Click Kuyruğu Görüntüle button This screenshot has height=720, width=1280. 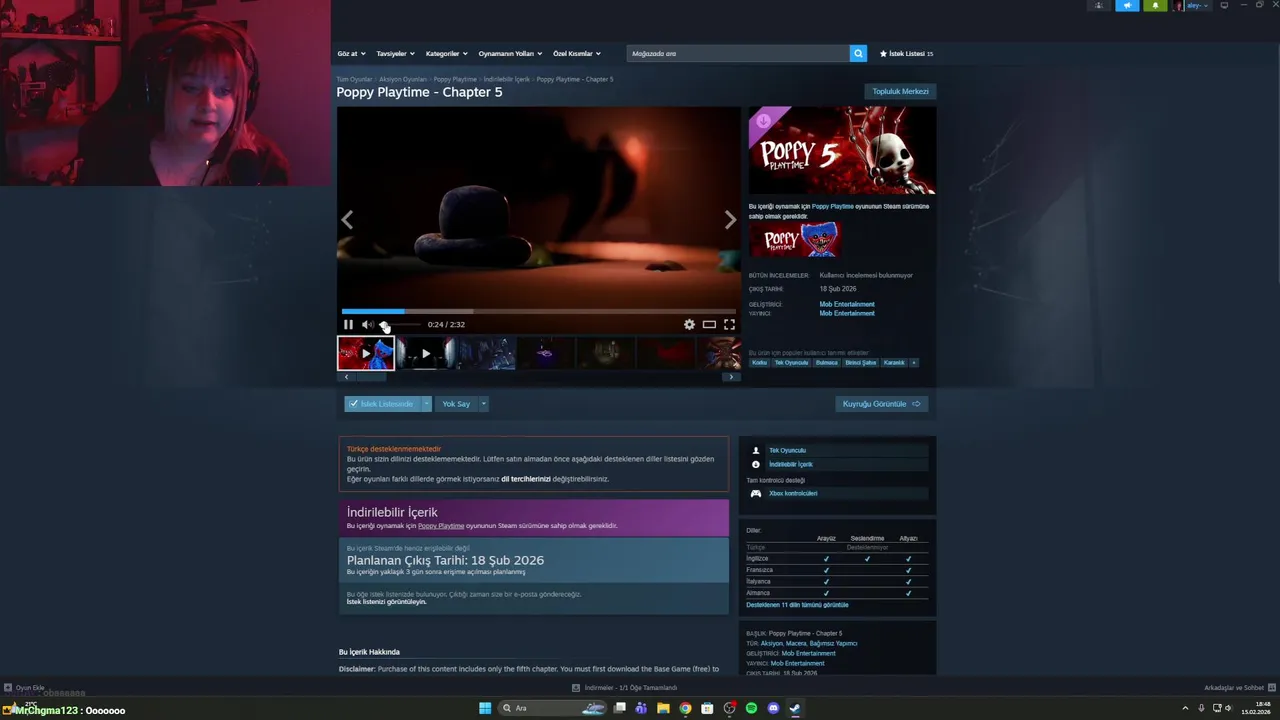click(881, 404)
